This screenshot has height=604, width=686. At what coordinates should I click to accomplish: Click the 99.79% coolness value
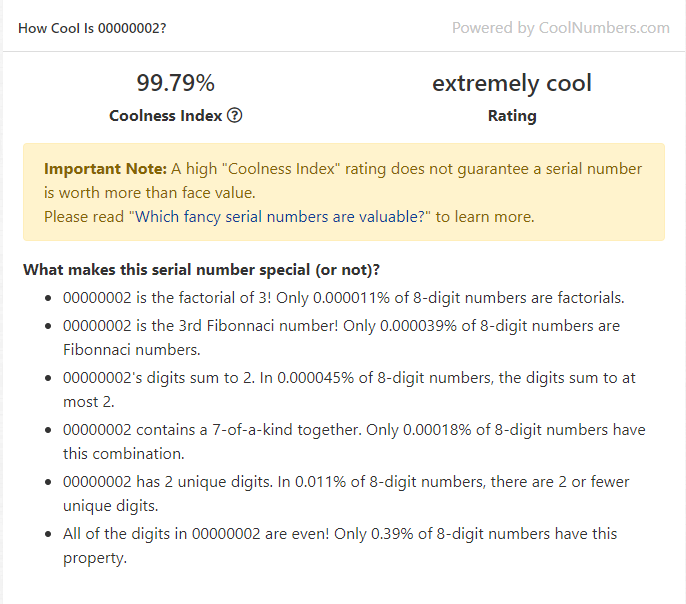175,83
